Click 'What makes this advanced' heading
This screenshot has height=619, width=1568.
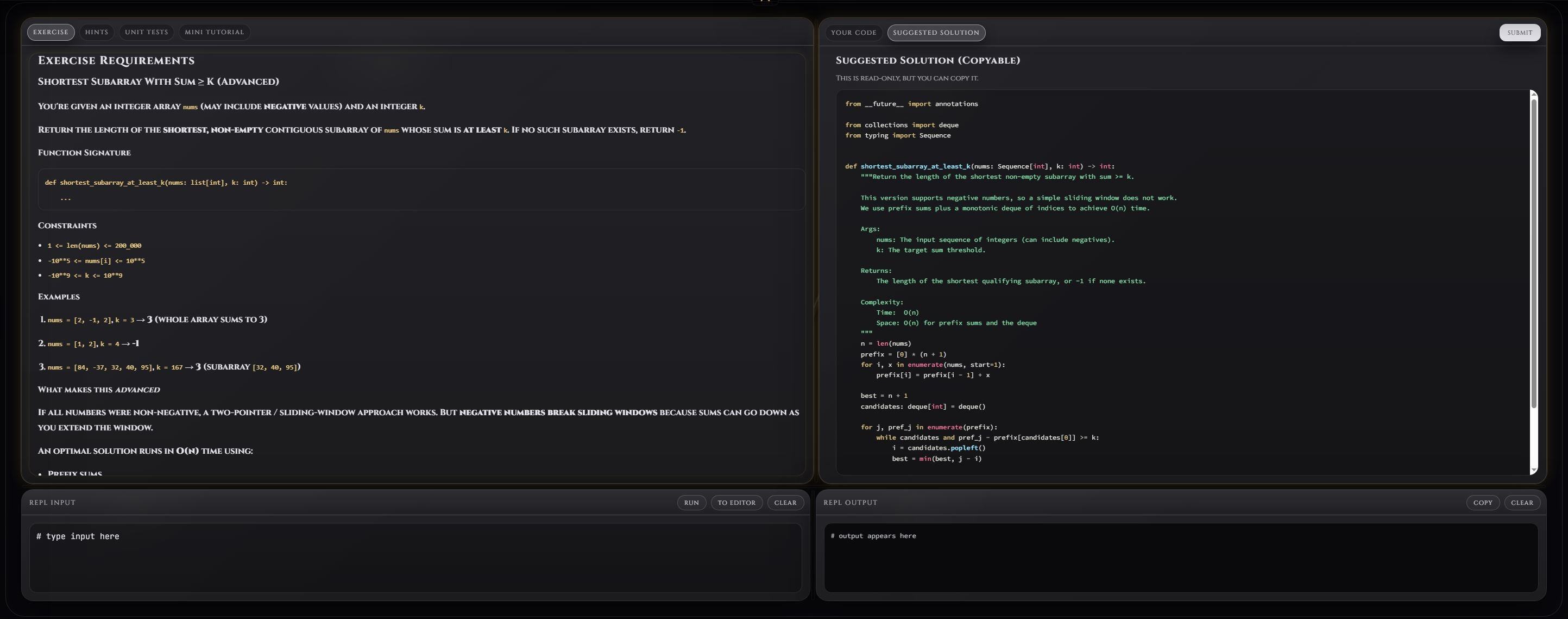pyautogui.click(x=99, y=390)
